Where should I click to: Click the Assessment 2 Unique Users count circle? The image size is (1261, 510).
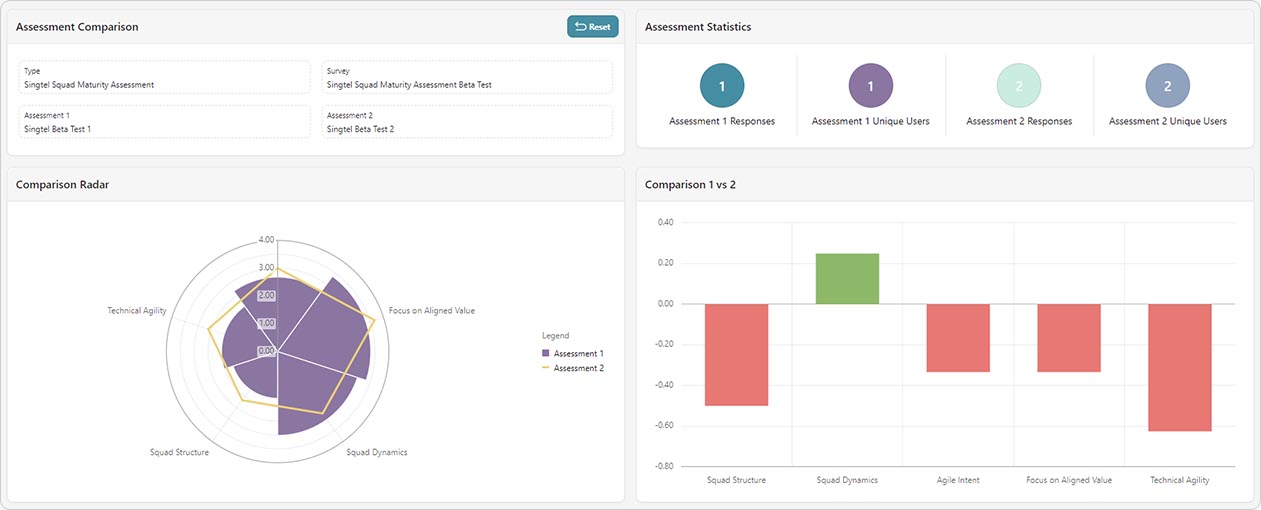(1167, 86)
